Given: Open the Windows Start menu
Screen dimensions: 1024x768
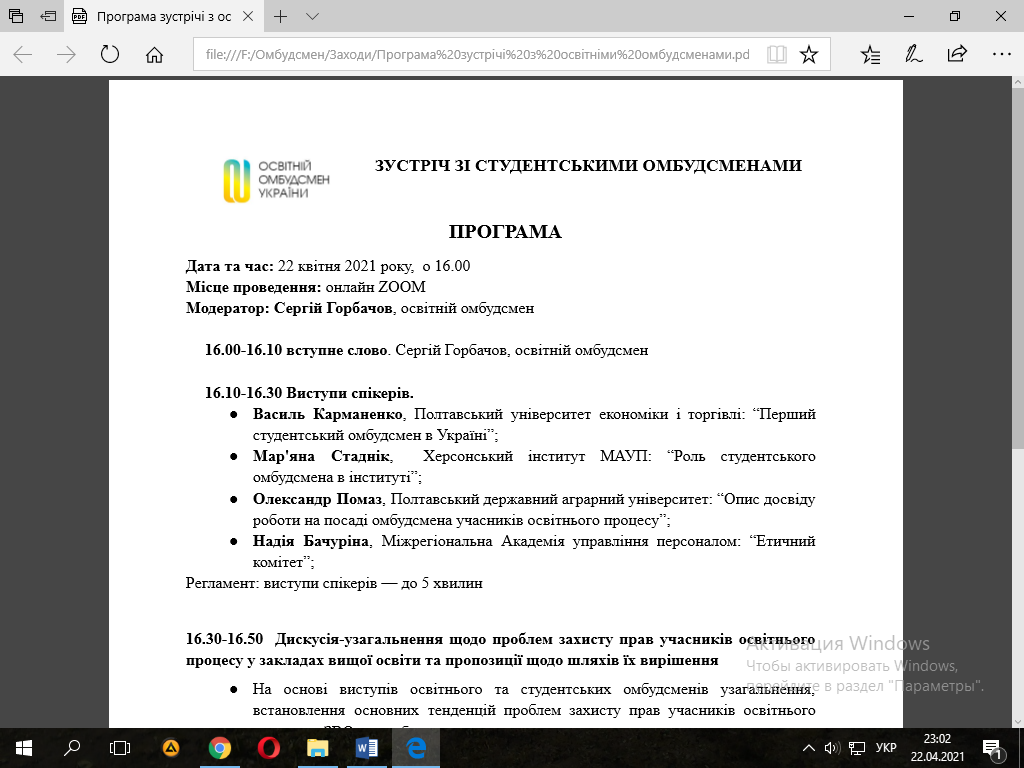Looking at the screenshot, I should click(24, 747).
